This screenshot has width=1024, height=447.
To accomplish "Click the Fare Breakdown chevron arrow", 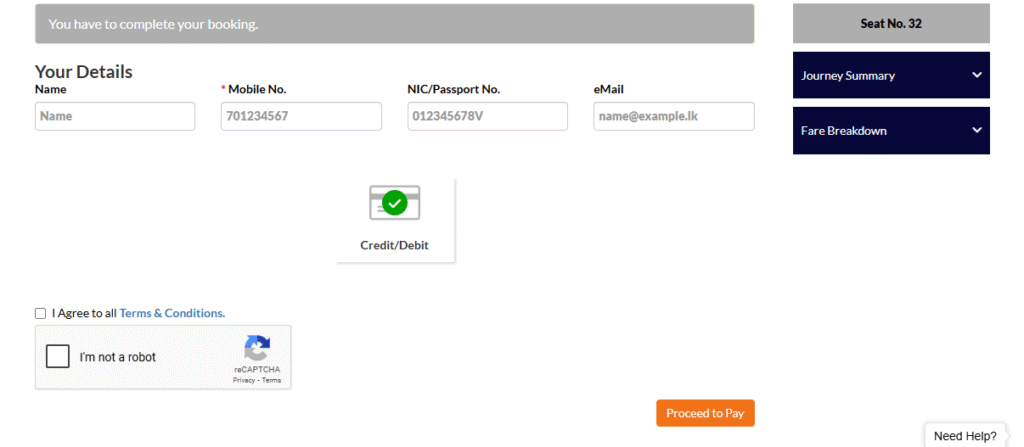I will tap(976, 130).
